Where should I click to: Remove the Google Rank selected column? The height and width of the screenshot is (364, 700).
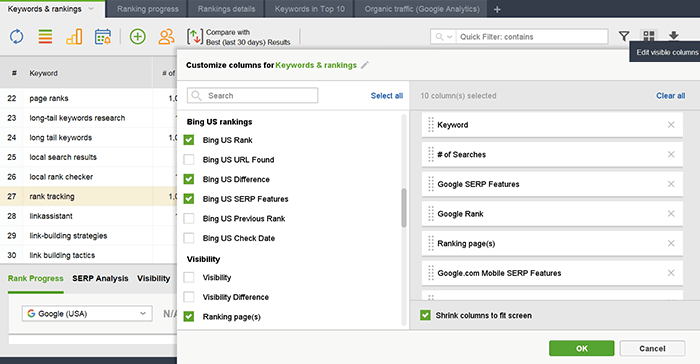pyautogui.click(x=671, y=213)
